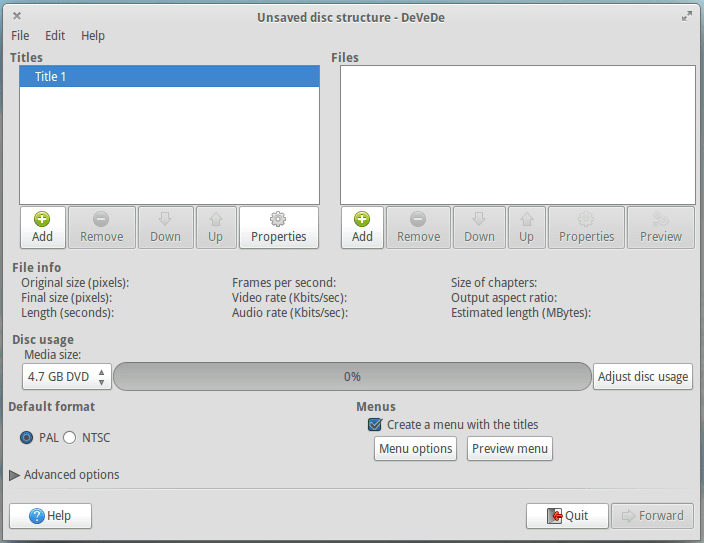The width and height of the screenshot is (704, 543).
Task: Quit DeVeDe using the Quit button
Action: coord(567,516)
